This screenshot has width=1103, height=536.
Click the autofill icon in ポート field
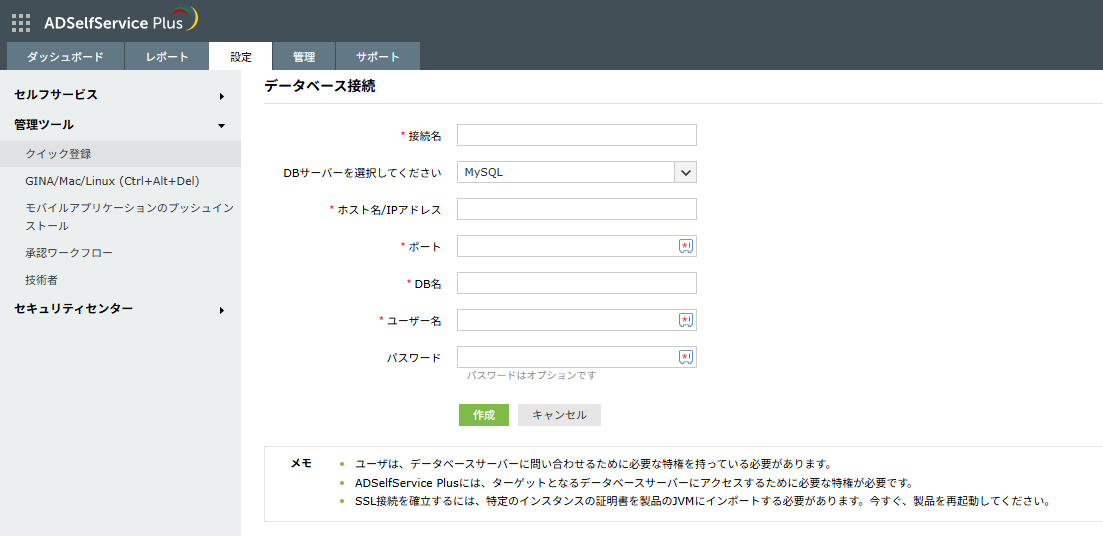click(686, 246)
